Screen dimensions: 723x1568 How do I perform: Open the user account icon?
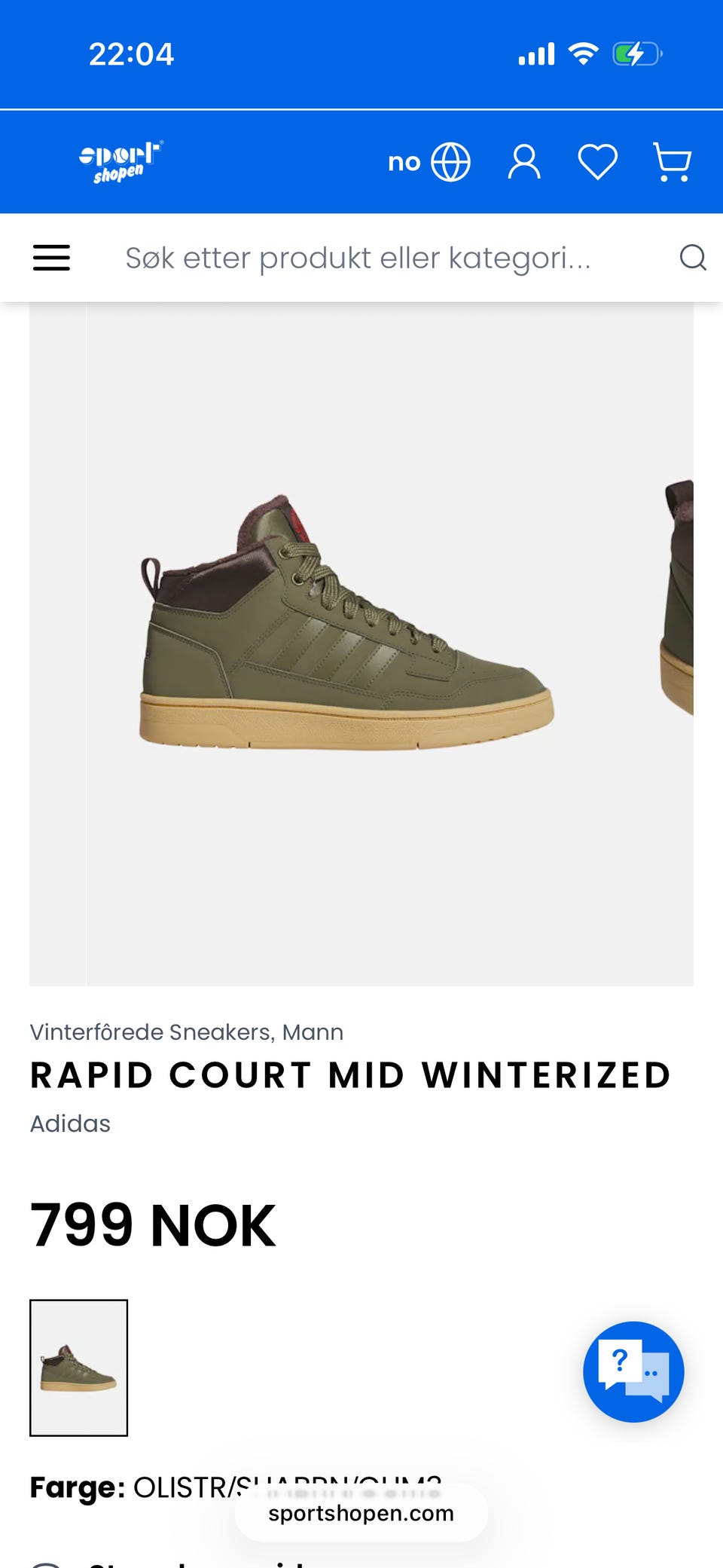point(524,162)
